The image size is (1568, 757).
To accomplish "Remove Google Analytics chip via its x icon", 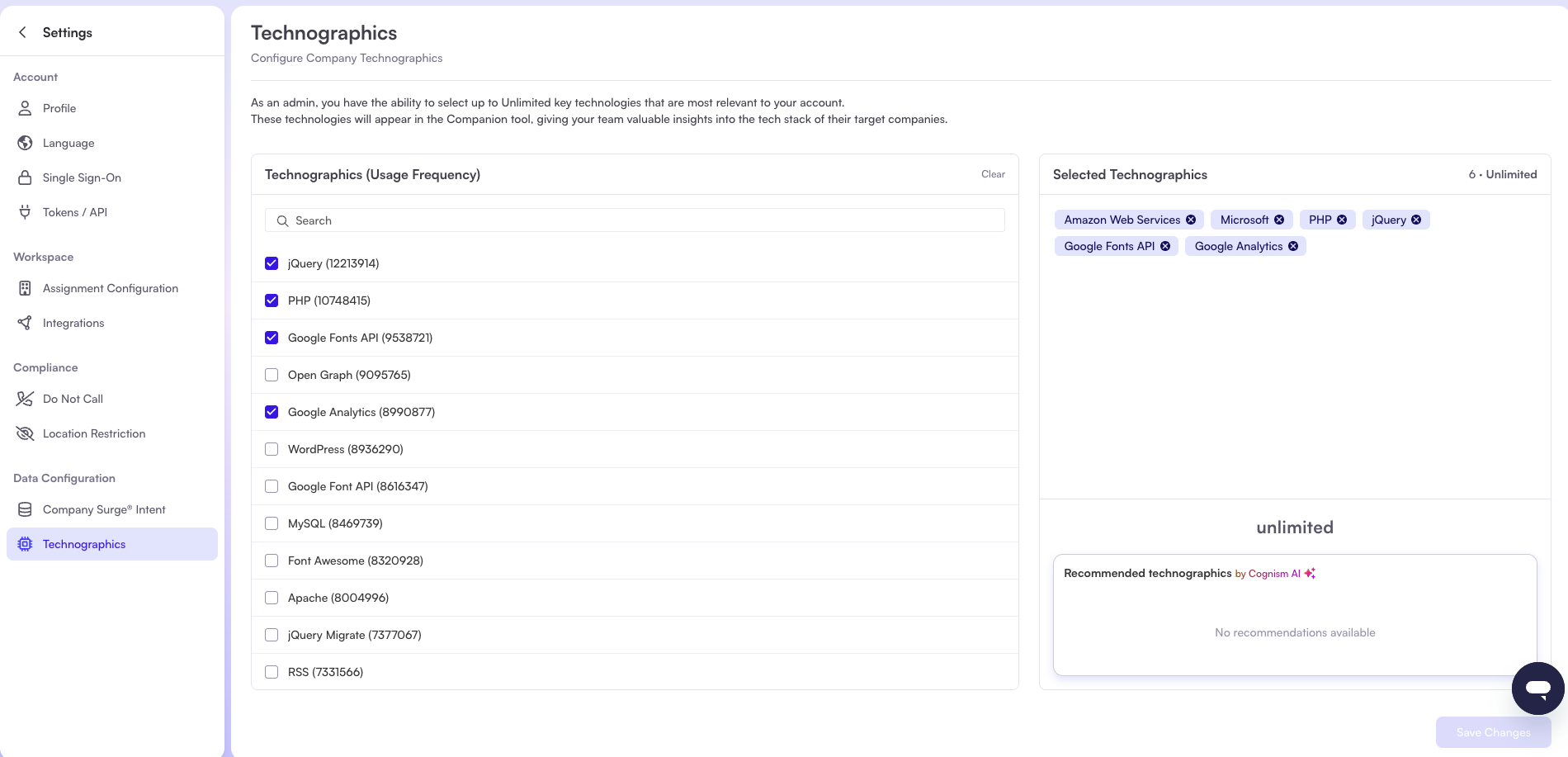I will point(1293,246).
